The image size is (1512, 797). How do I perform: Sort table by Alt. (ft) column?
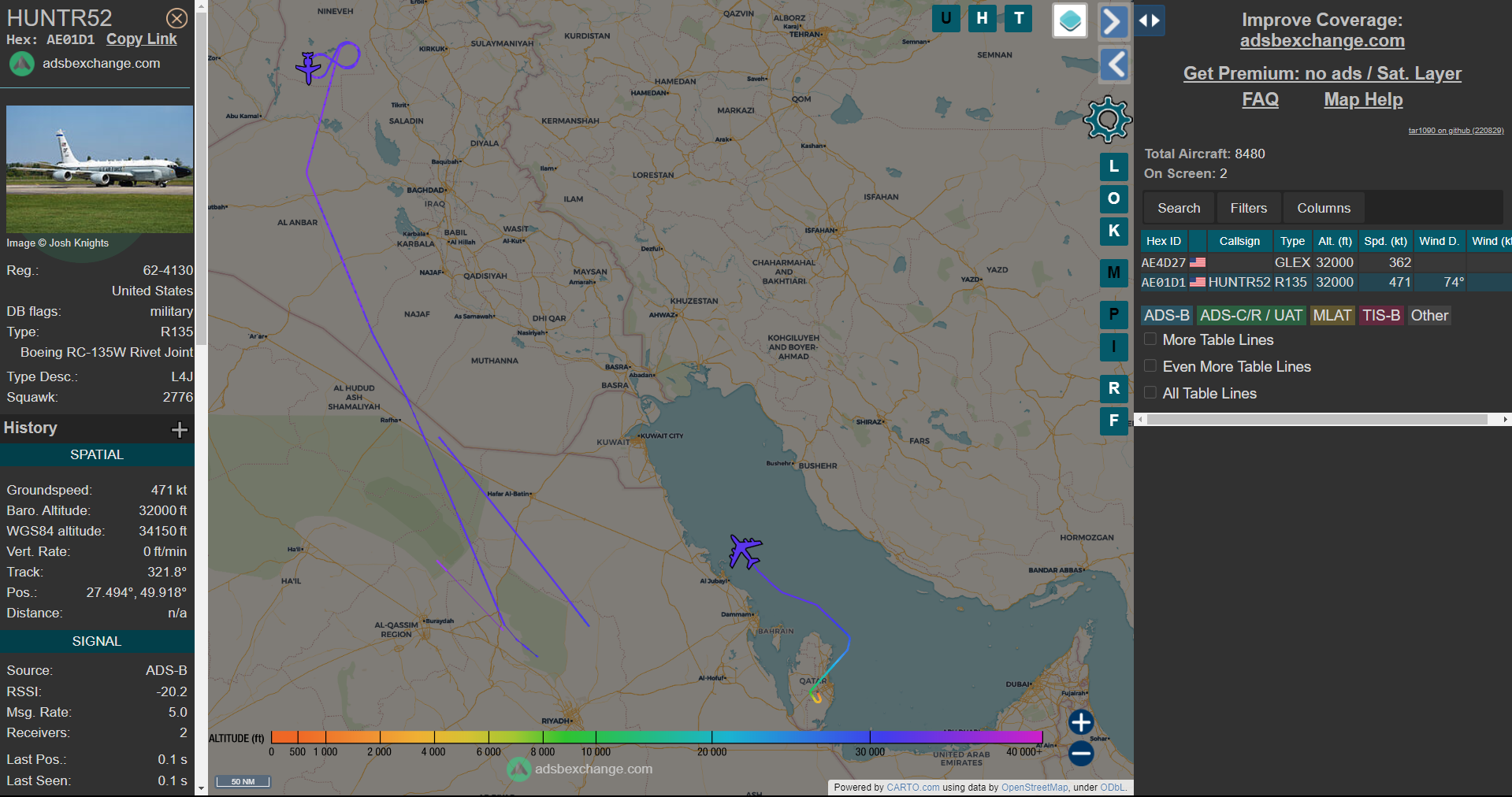coord(1335,241)
